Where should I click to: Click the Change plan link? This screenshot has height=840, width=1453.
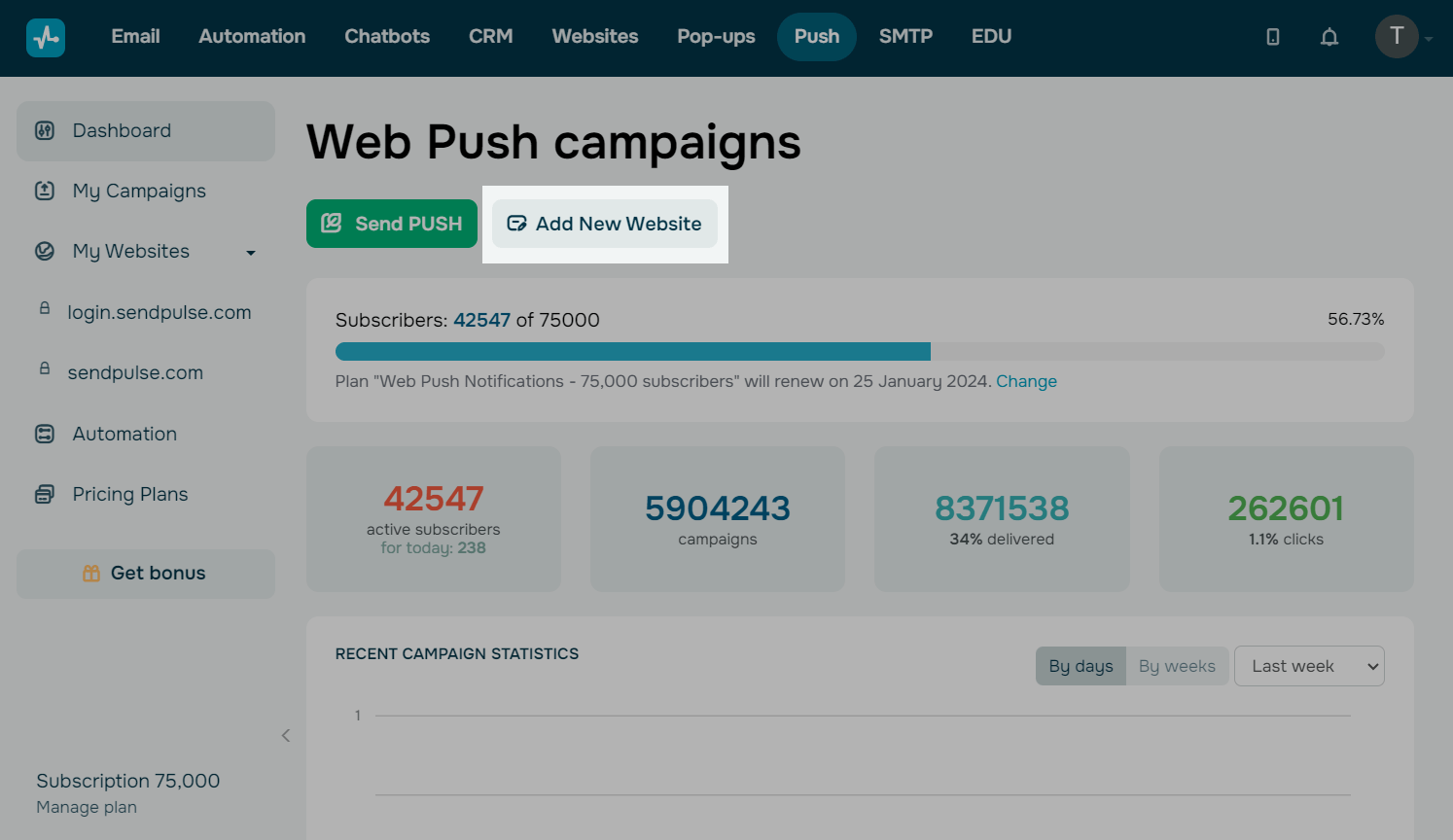tap(1026, 381)
